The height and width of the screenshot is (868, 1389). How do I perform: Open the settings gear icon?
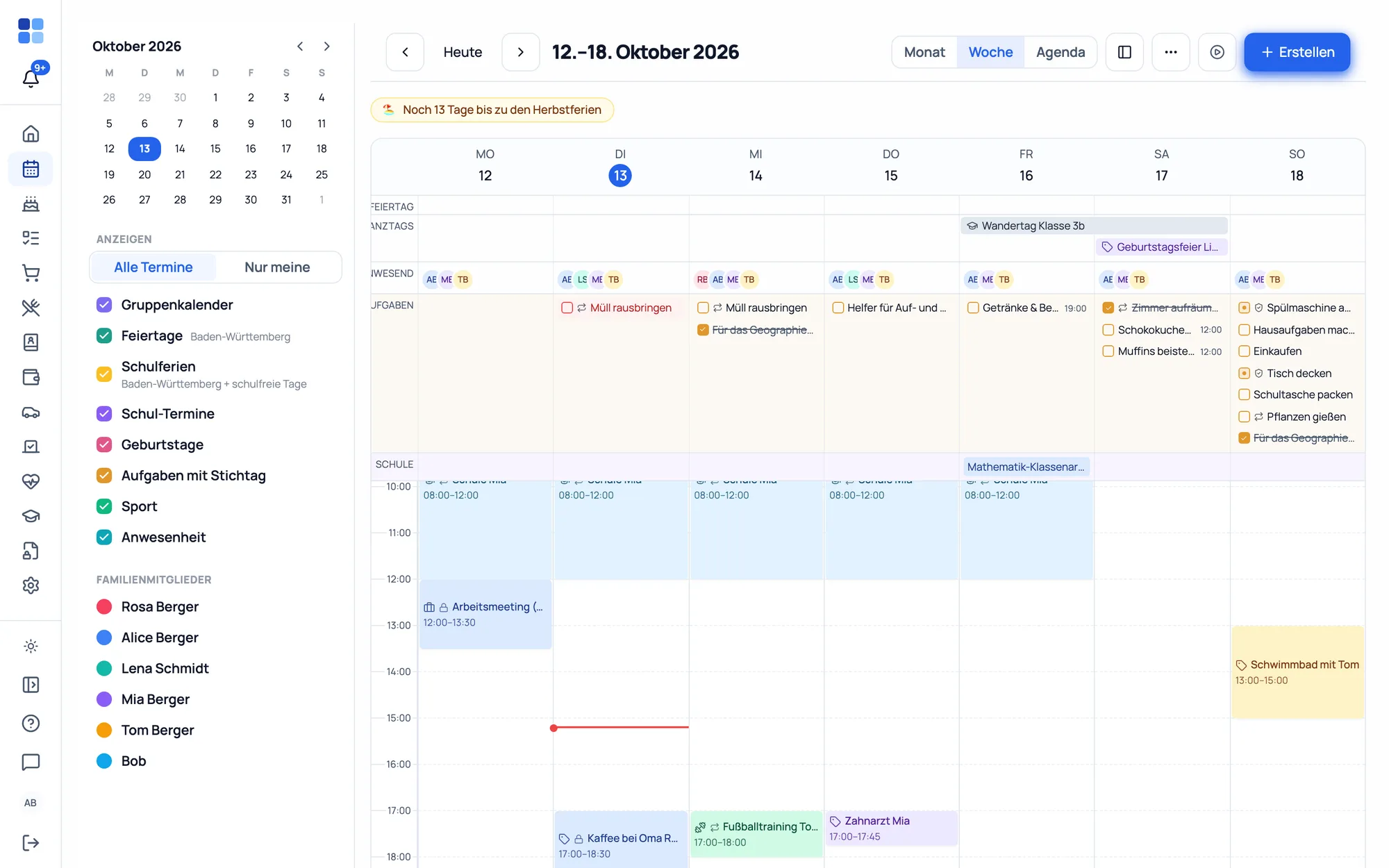(x=31, y=585)
